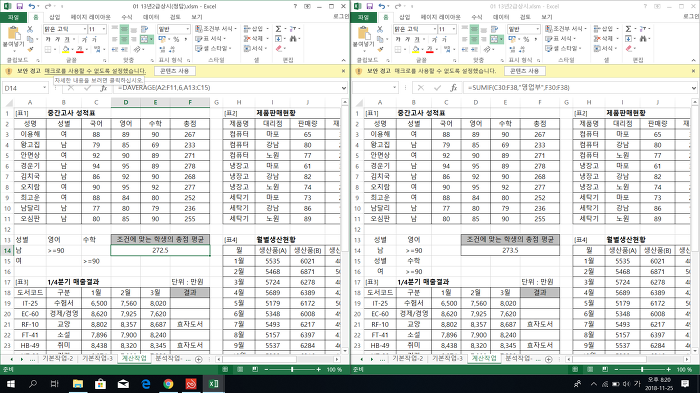Click Save icon in left Excel window
Viewport: 700px width, 393px height.
19,6
